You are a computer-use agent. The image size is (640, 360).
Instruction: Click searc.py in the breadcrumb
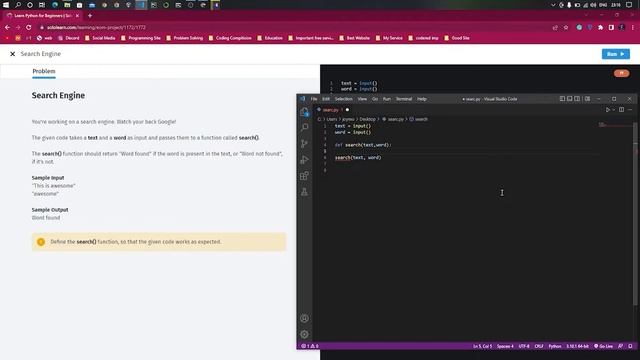396,119
